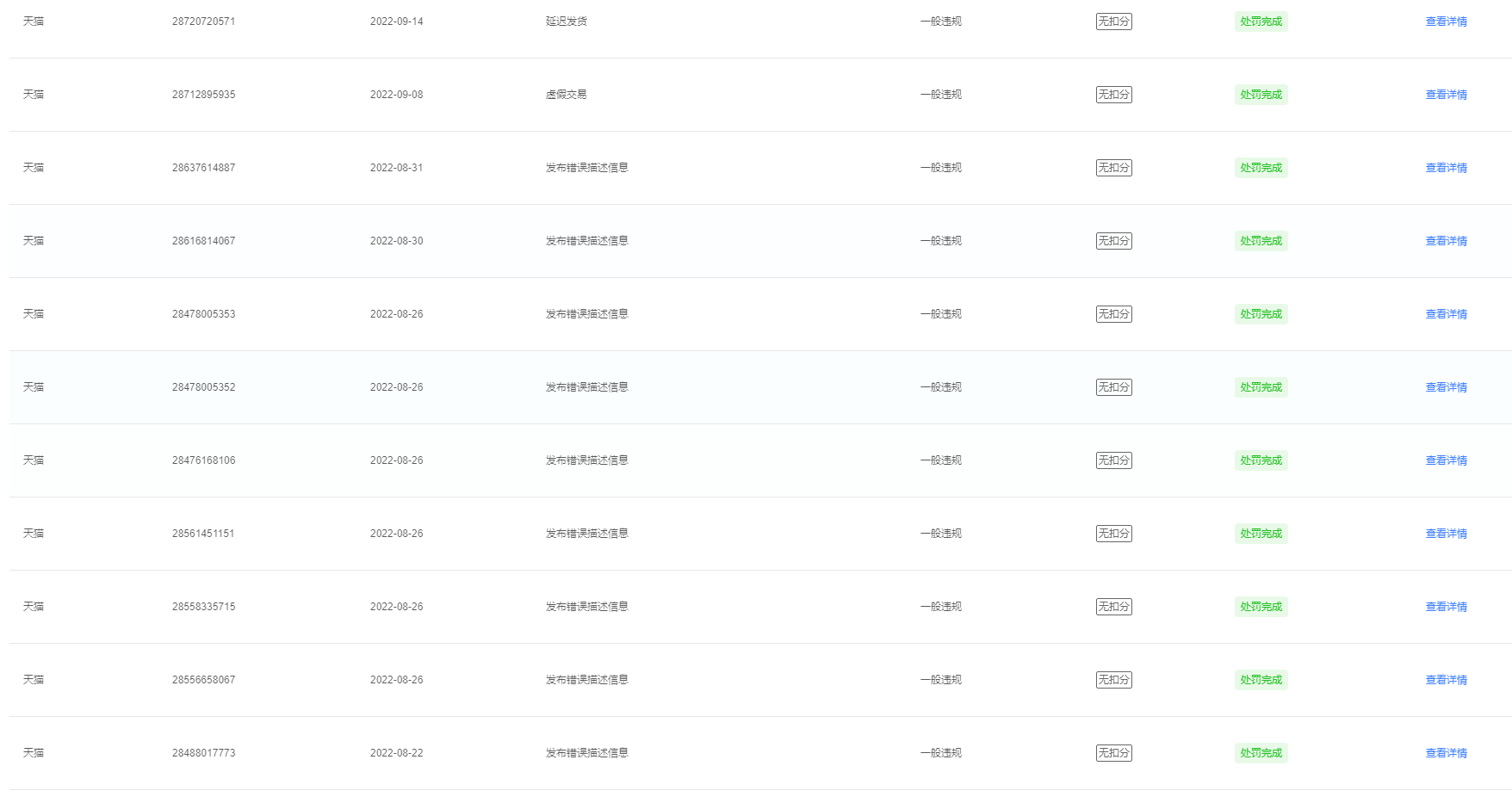Click 处罚完成 status tag for 2022-09-14 row
Screen dimensions: 1512x803
point(1261,22)
